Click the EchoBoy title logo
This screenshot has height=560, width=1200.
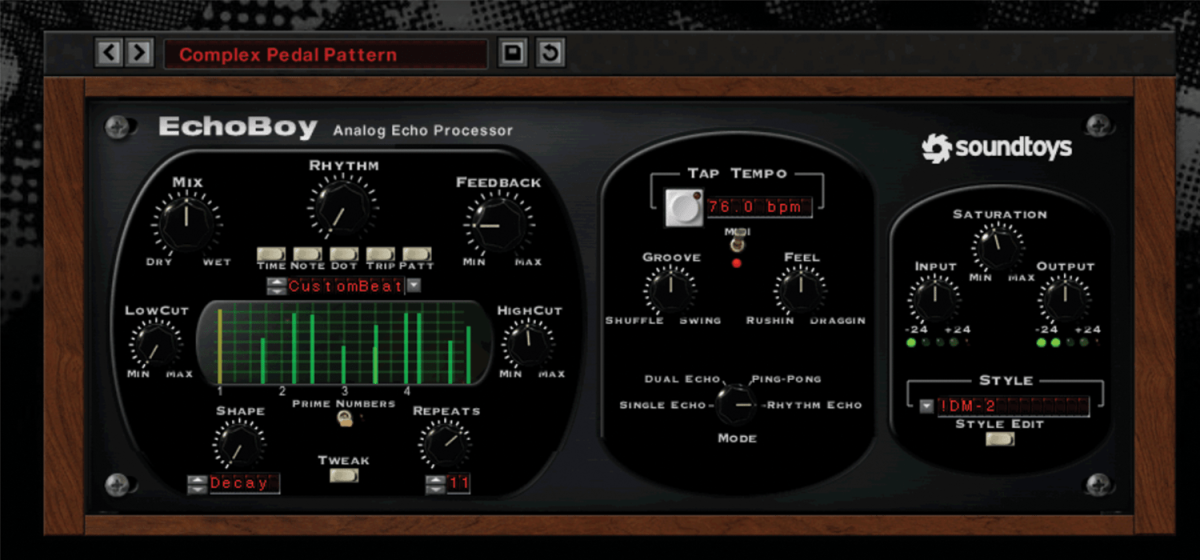click(238, 128)
